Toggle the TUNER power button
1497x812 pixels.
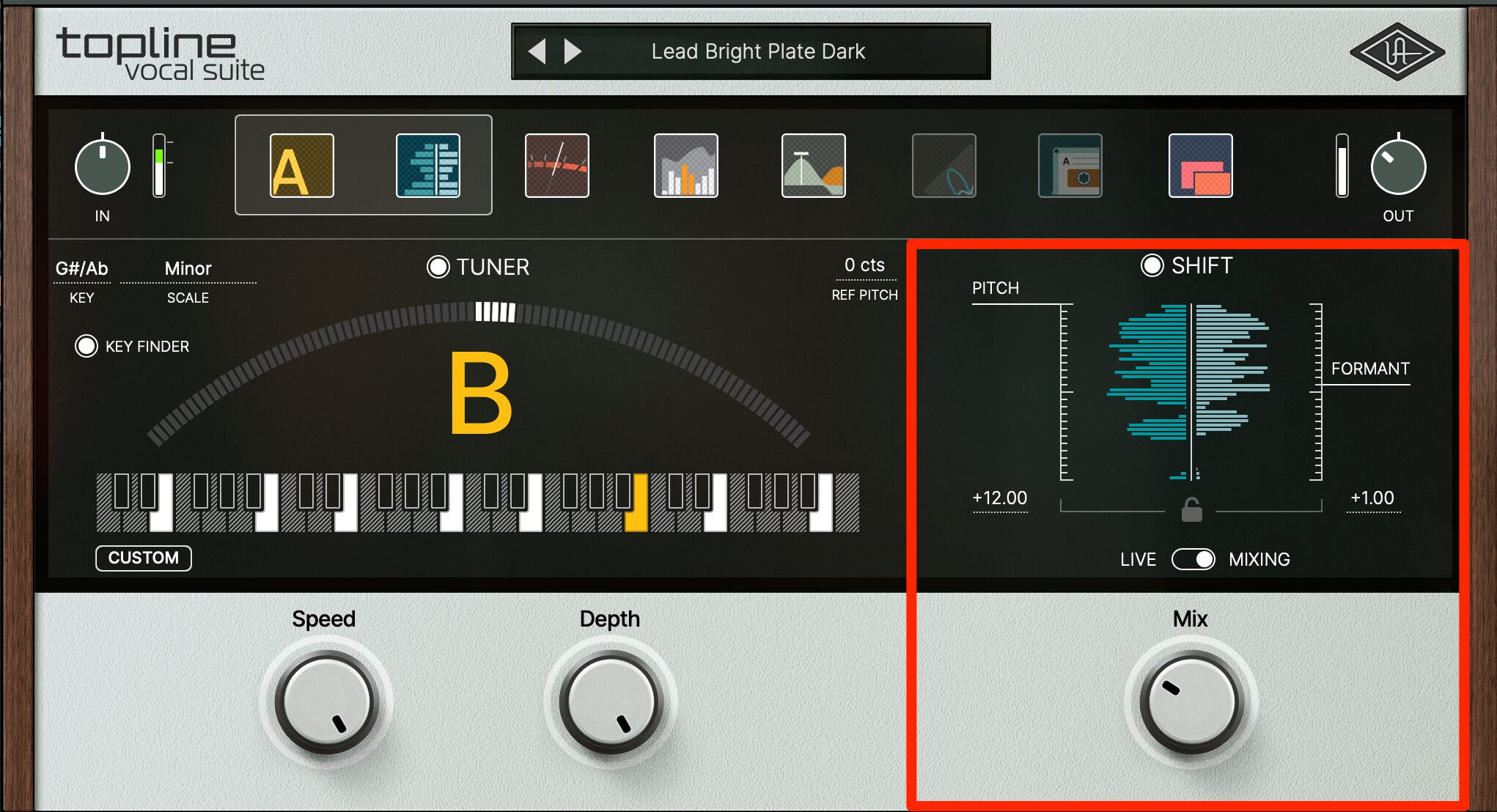coord(438,267)
